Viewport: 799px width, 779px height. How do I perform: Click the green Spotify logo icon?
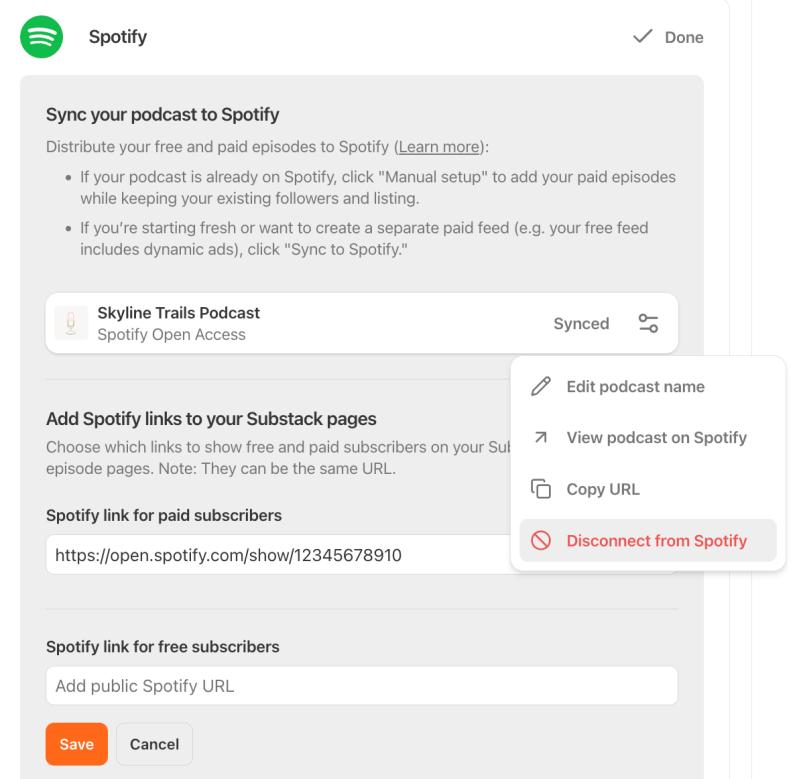pos(41,37)
